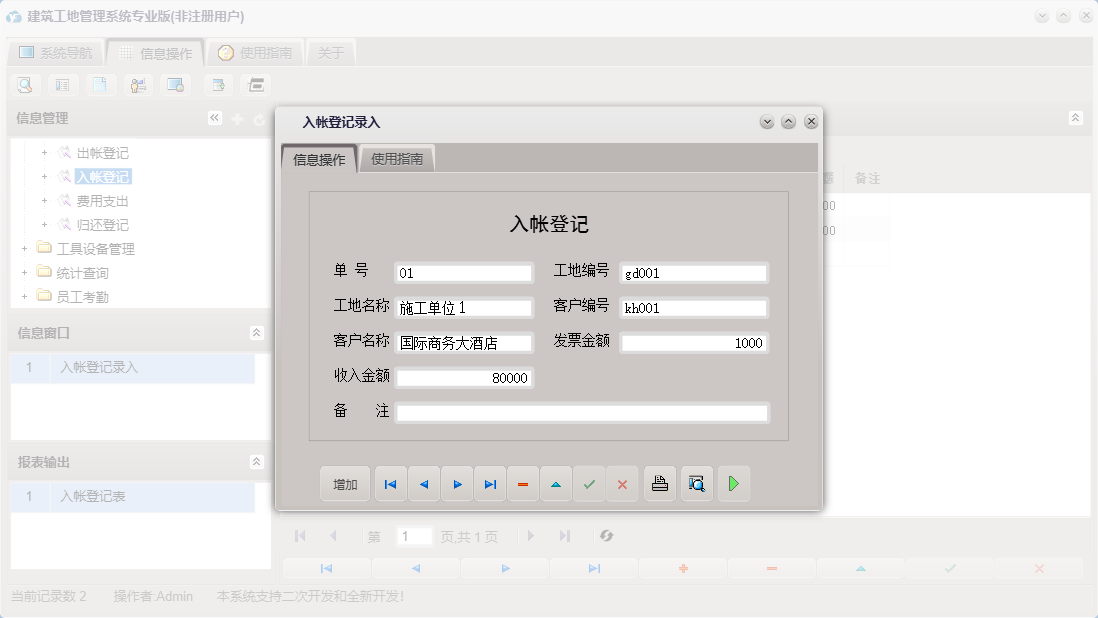Click the last-record navigation icon in the dialog
The image size is (1098, 618).
click(490, 483)
